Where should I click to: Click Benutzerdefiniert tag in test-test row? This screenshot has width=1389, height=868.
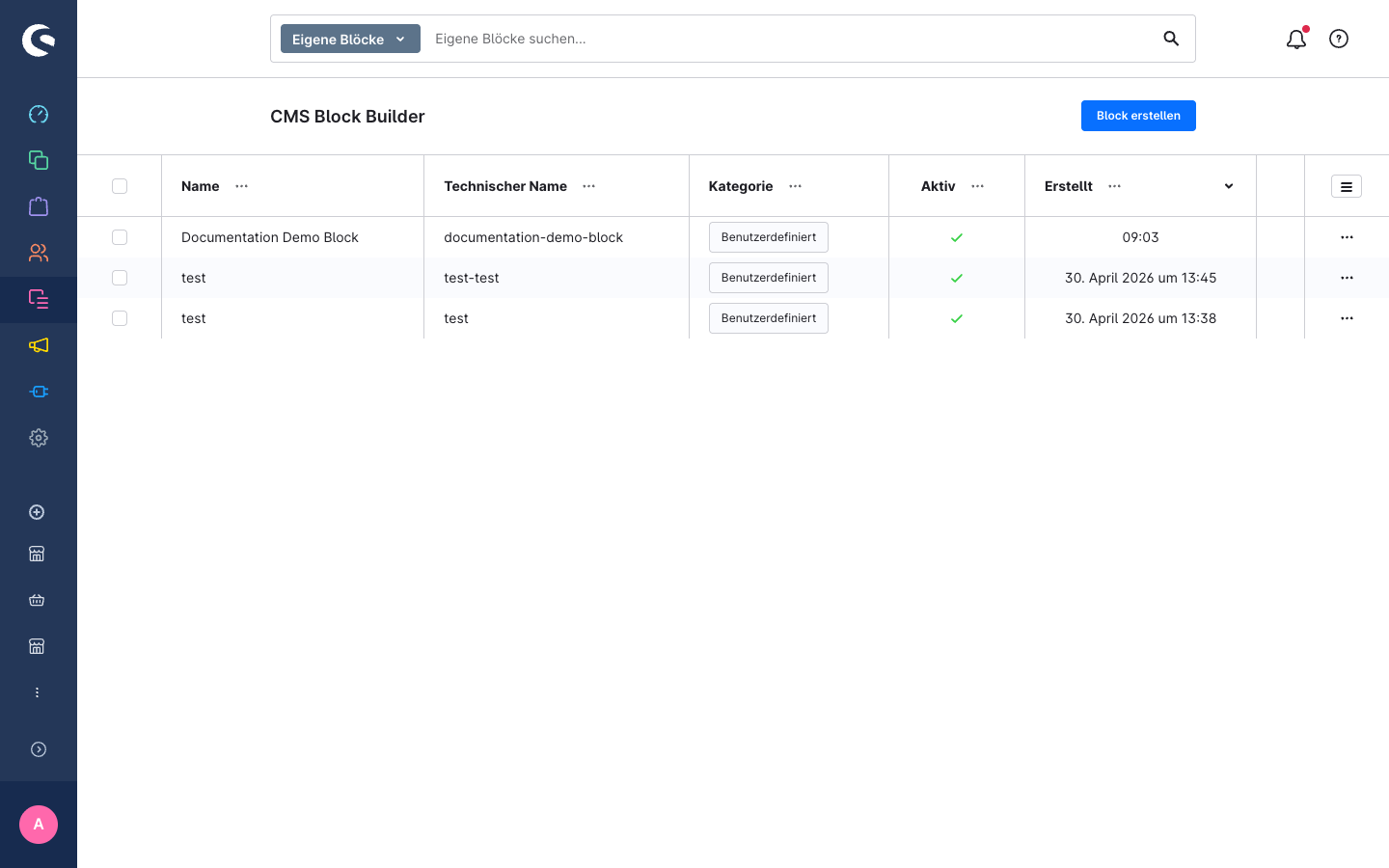click(769, 278)
